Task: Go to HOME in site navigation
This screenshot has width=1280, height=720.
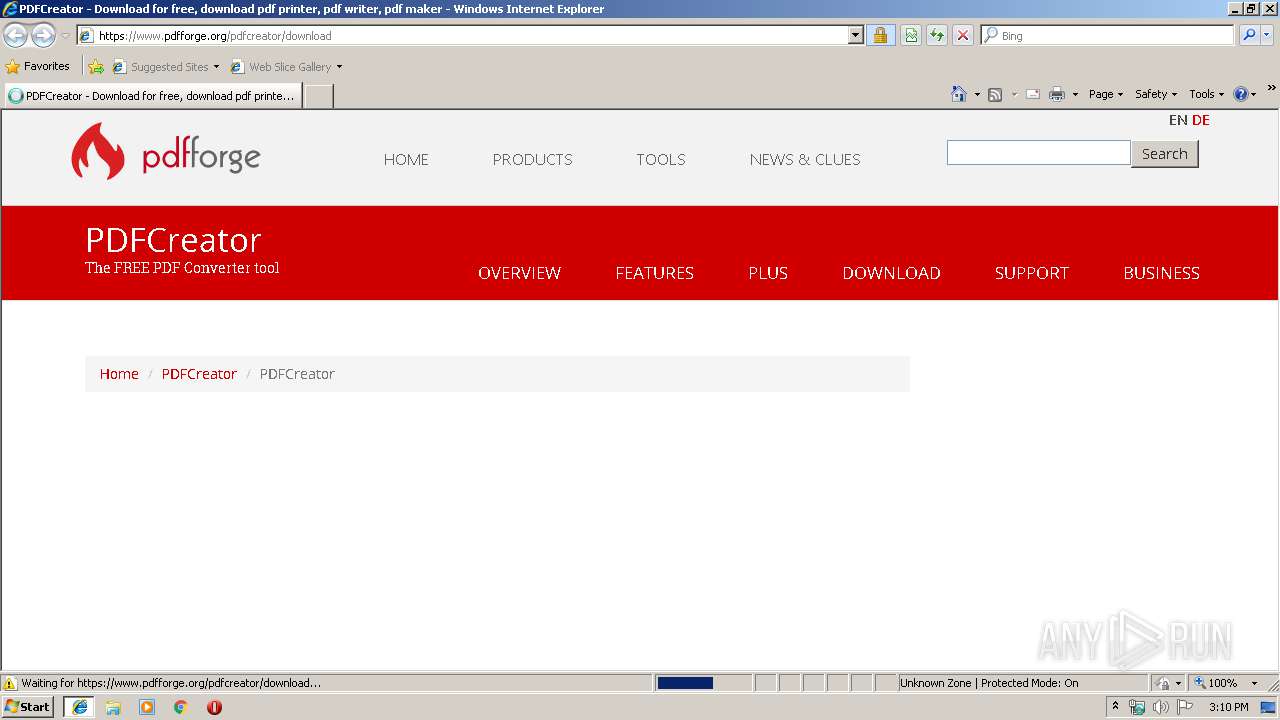Action: point(406,160)
